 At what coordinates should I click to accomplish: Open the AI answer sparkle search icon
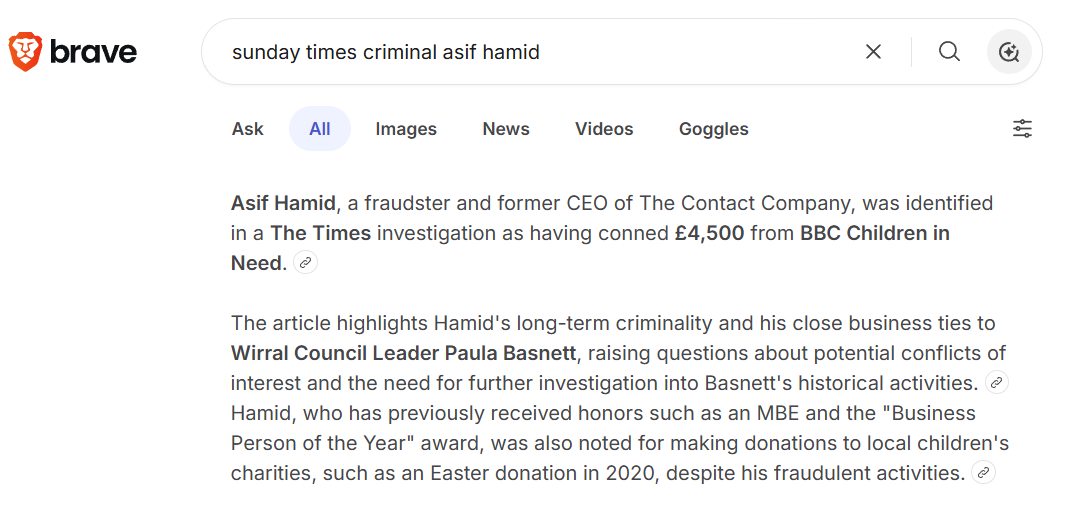coord(1009,52)
